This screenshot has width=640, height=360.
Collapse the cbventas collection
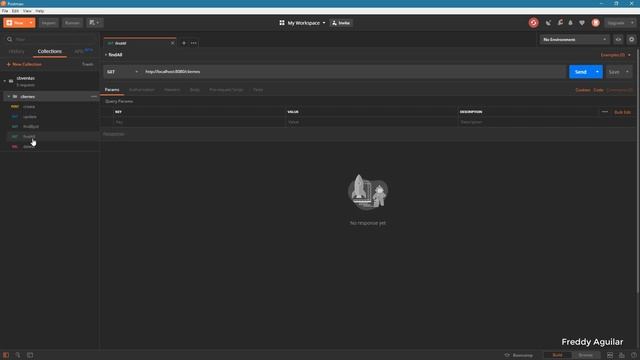coord(4,81)
